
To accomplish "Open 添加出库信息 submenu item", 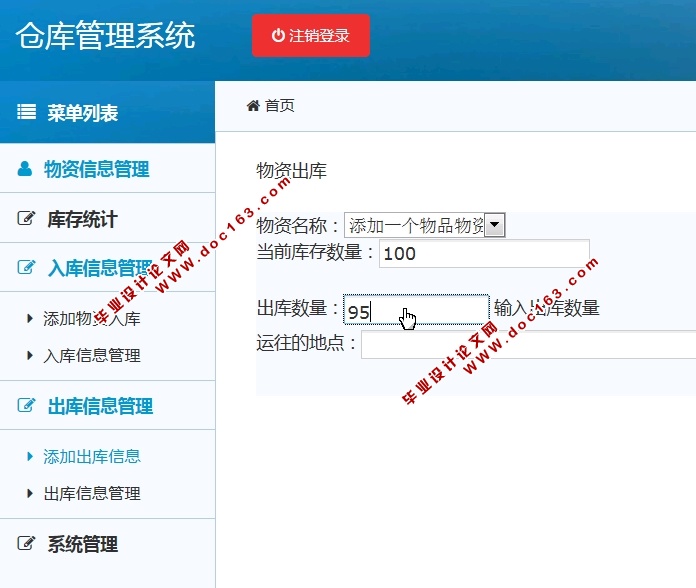I will click(92, 457).
